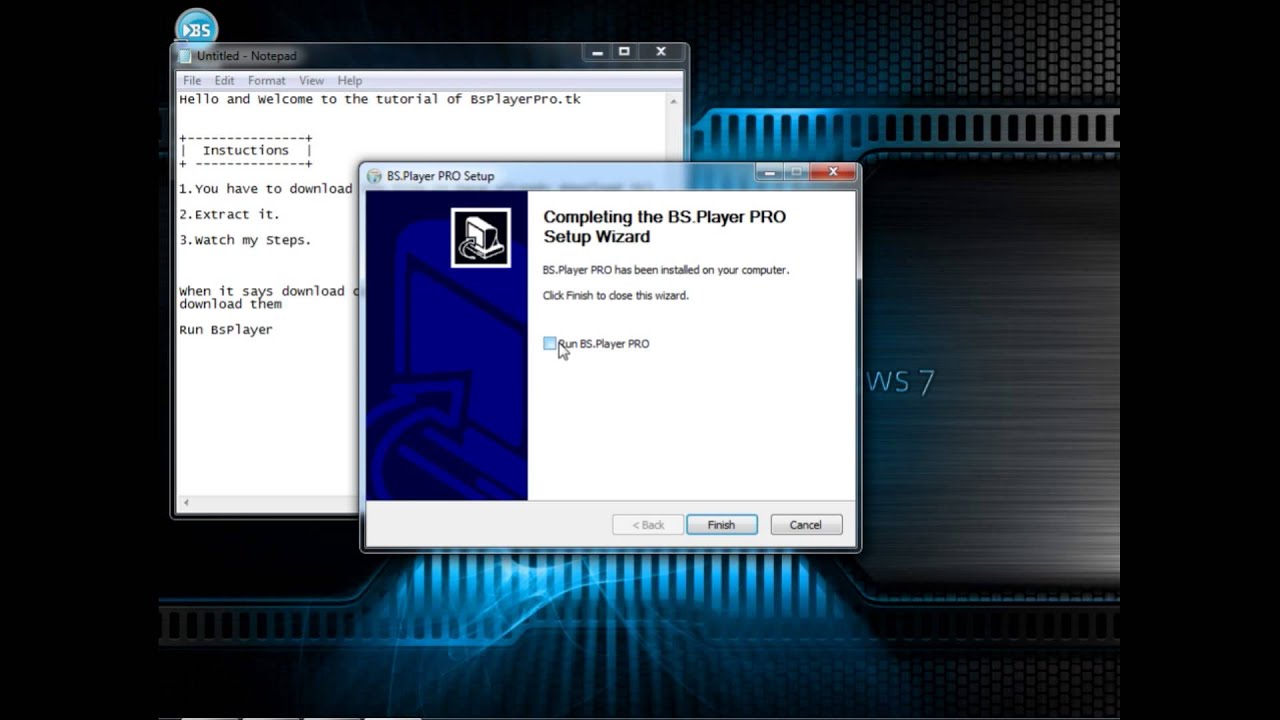Screen dimensions: 1280x720
Task: Open the Format menu in Notepad
Action: [267, 80]
